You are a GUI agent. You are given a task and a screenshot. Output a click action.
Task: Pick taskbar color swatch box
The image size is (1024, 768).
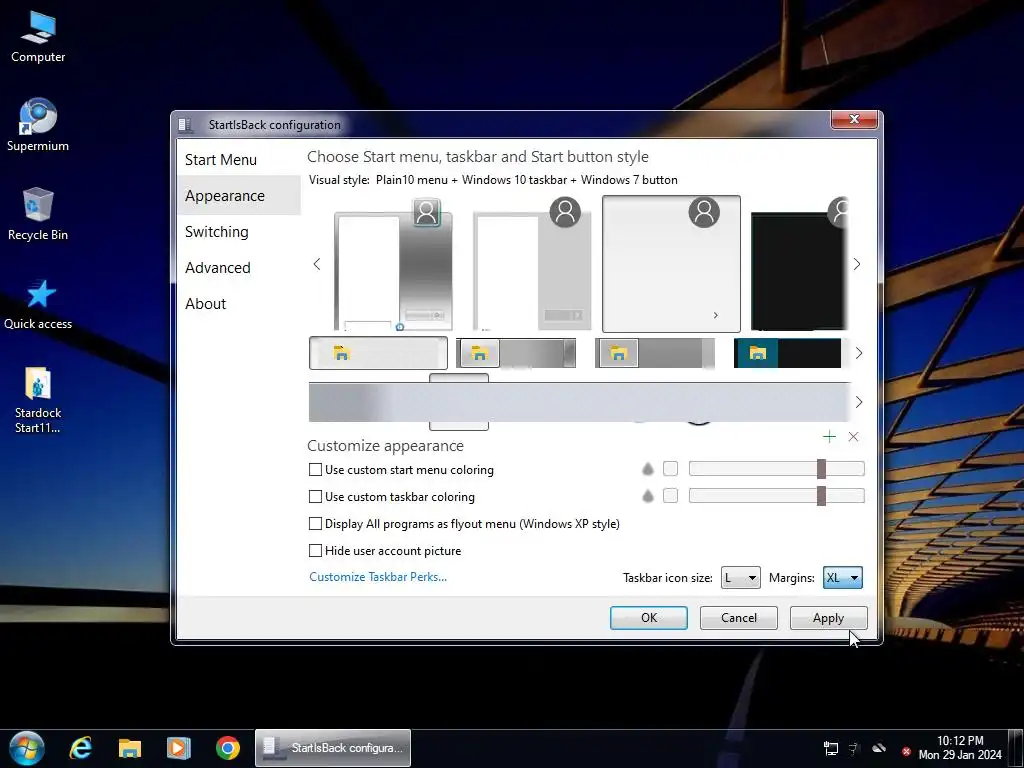click(670, 496)
